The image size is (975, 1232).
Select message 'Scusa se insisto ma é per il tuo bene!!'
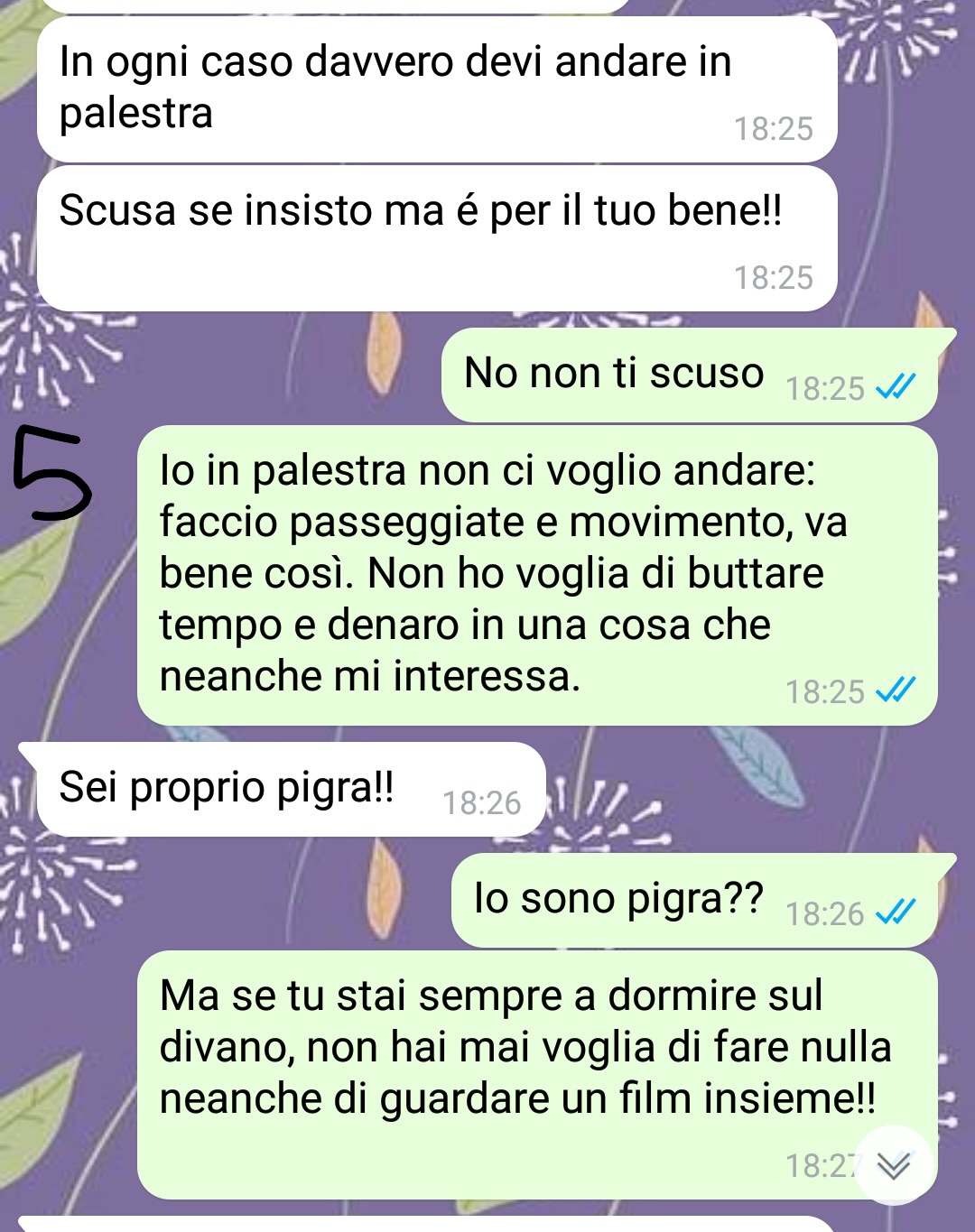tap(437, 239)
